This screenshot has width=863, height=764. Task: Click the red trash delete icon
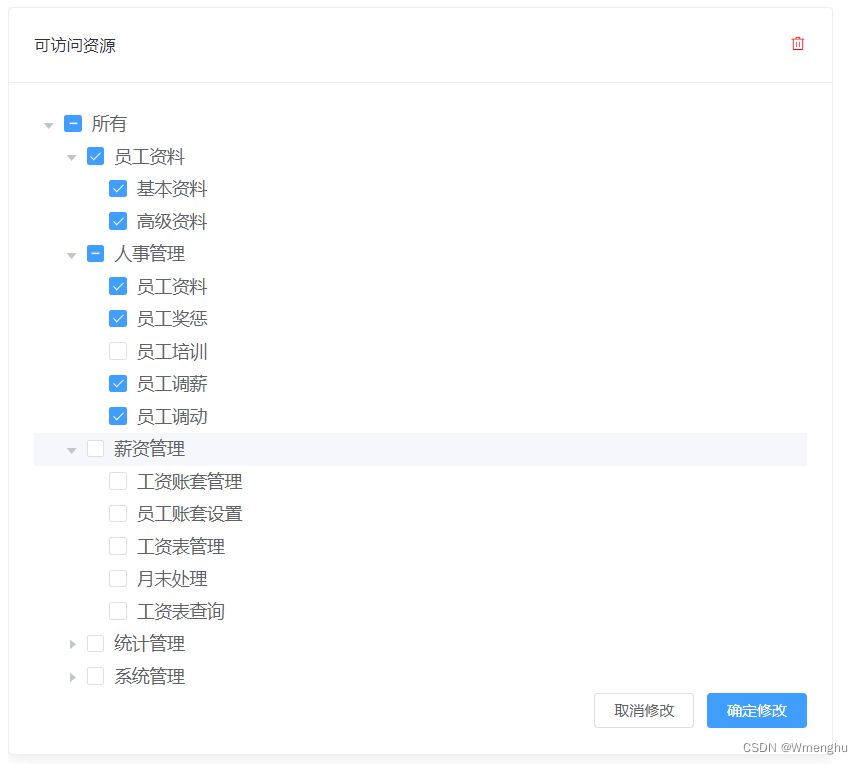coord(797,44)
